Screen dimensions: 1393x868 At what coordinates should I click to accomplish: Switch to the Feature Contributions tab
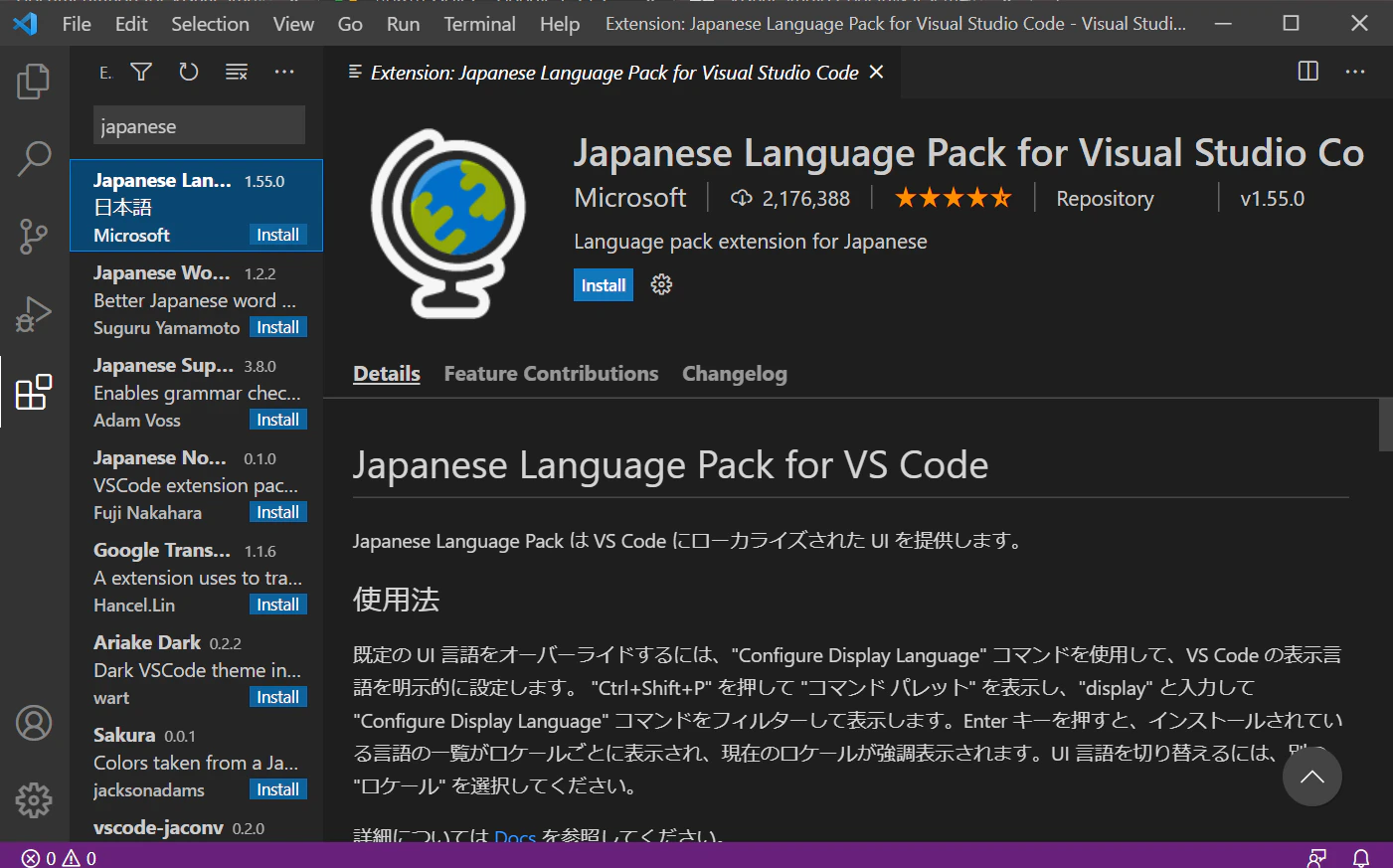pos(551,374)
